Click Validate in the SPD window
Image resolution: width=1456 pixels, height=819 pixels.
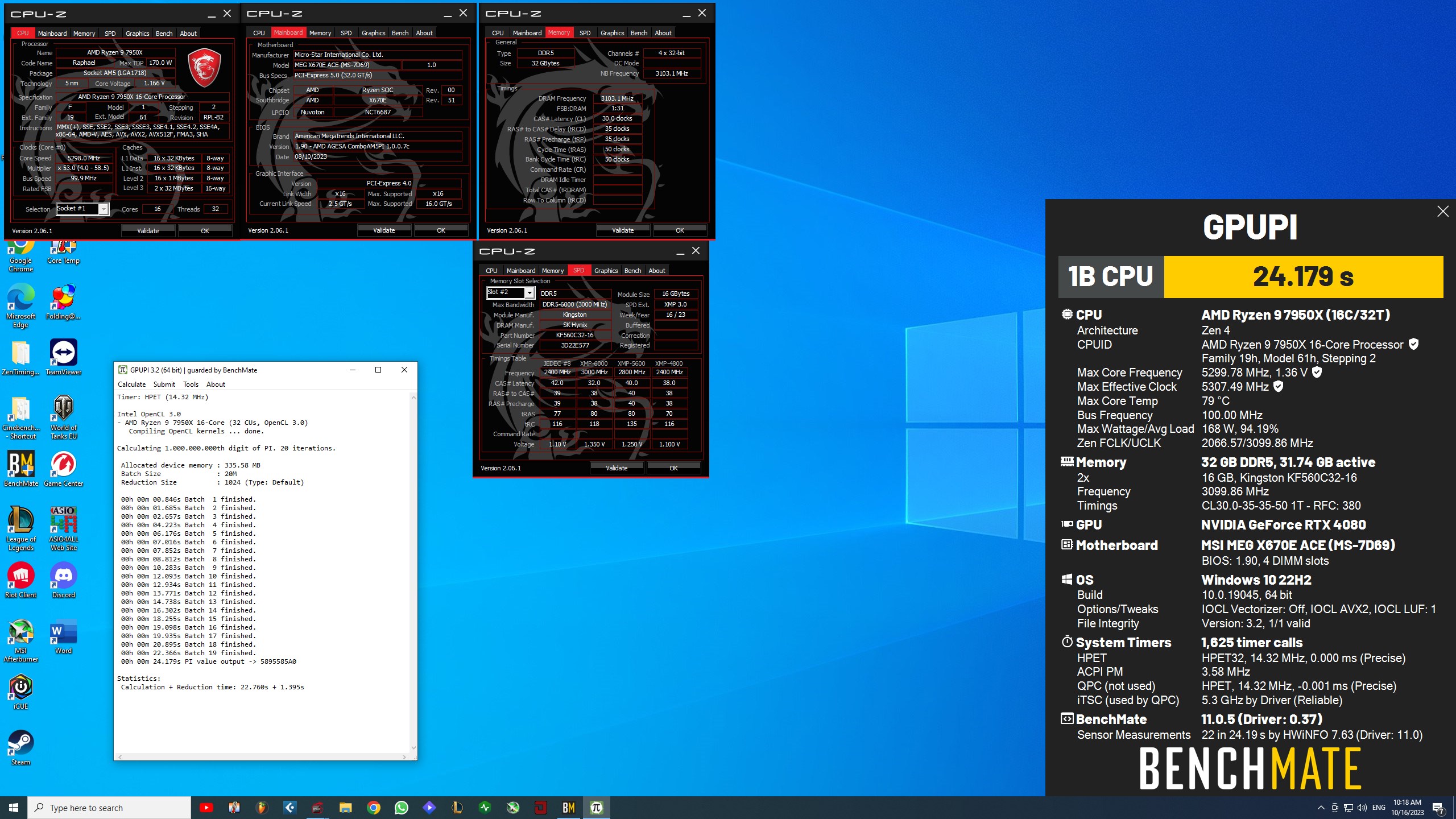617,468
